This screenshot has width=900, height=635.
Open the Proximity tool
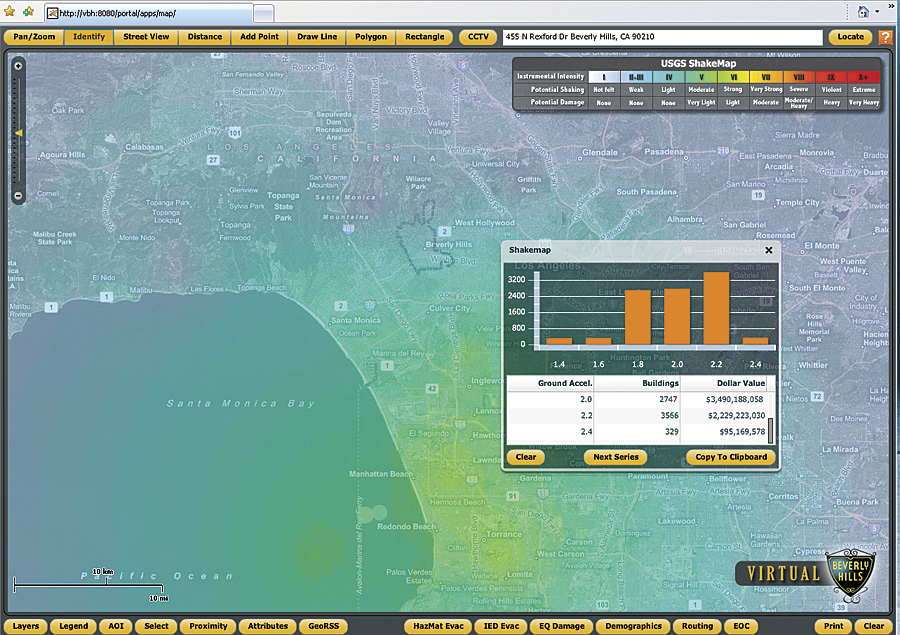[x=208, y=626]
